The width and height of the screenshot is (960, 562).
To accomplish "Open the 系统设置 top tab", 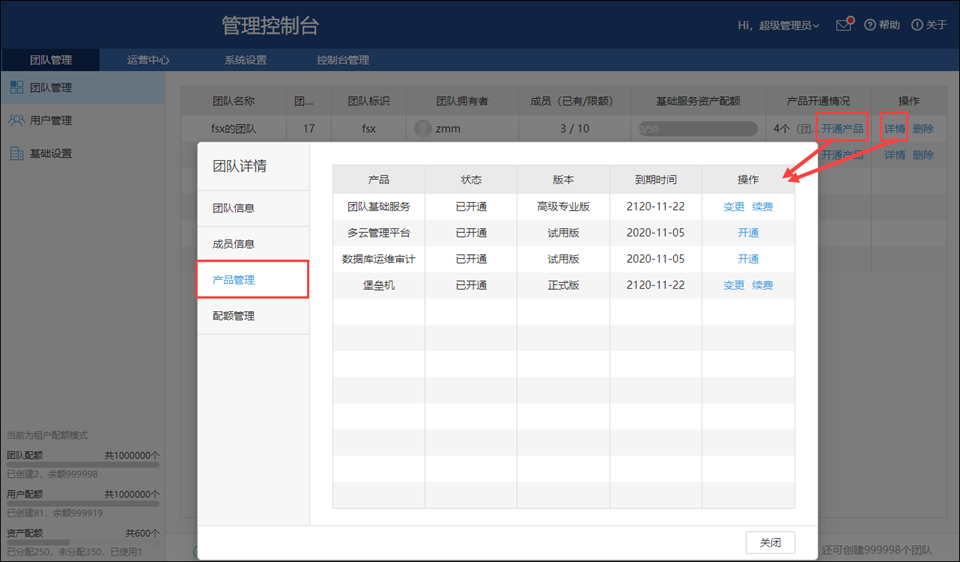I will coord(245,60).
